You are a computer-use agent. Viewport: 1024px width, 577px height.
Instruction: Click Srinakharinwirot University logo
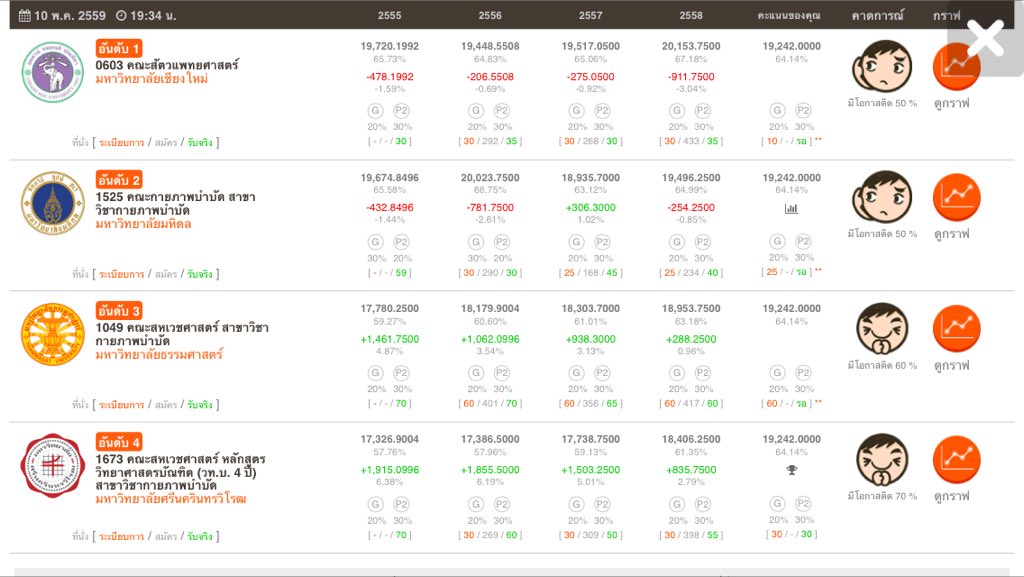pos(53,465)
